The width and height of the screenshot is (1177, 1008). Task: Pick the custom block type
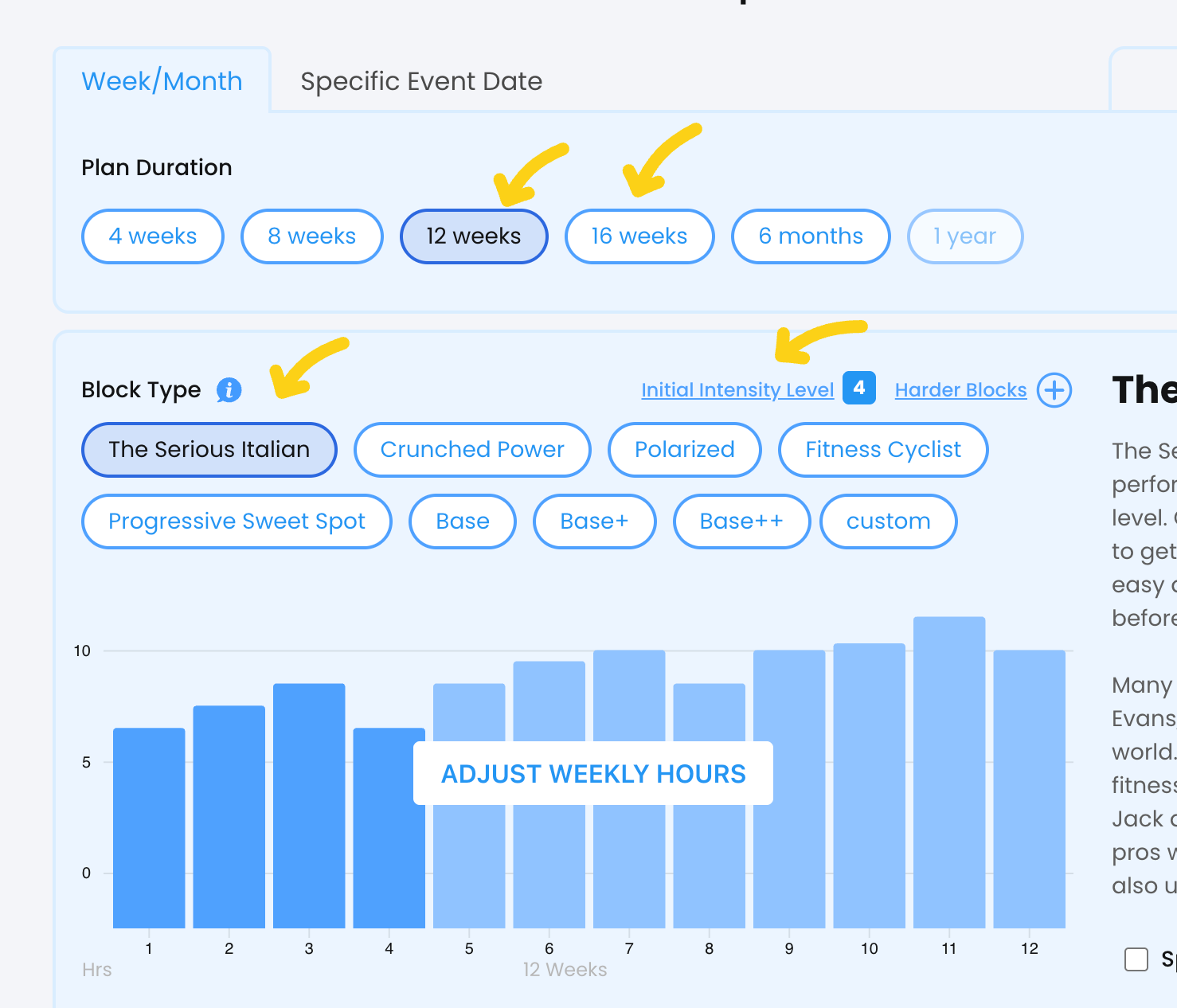point(888,522)
